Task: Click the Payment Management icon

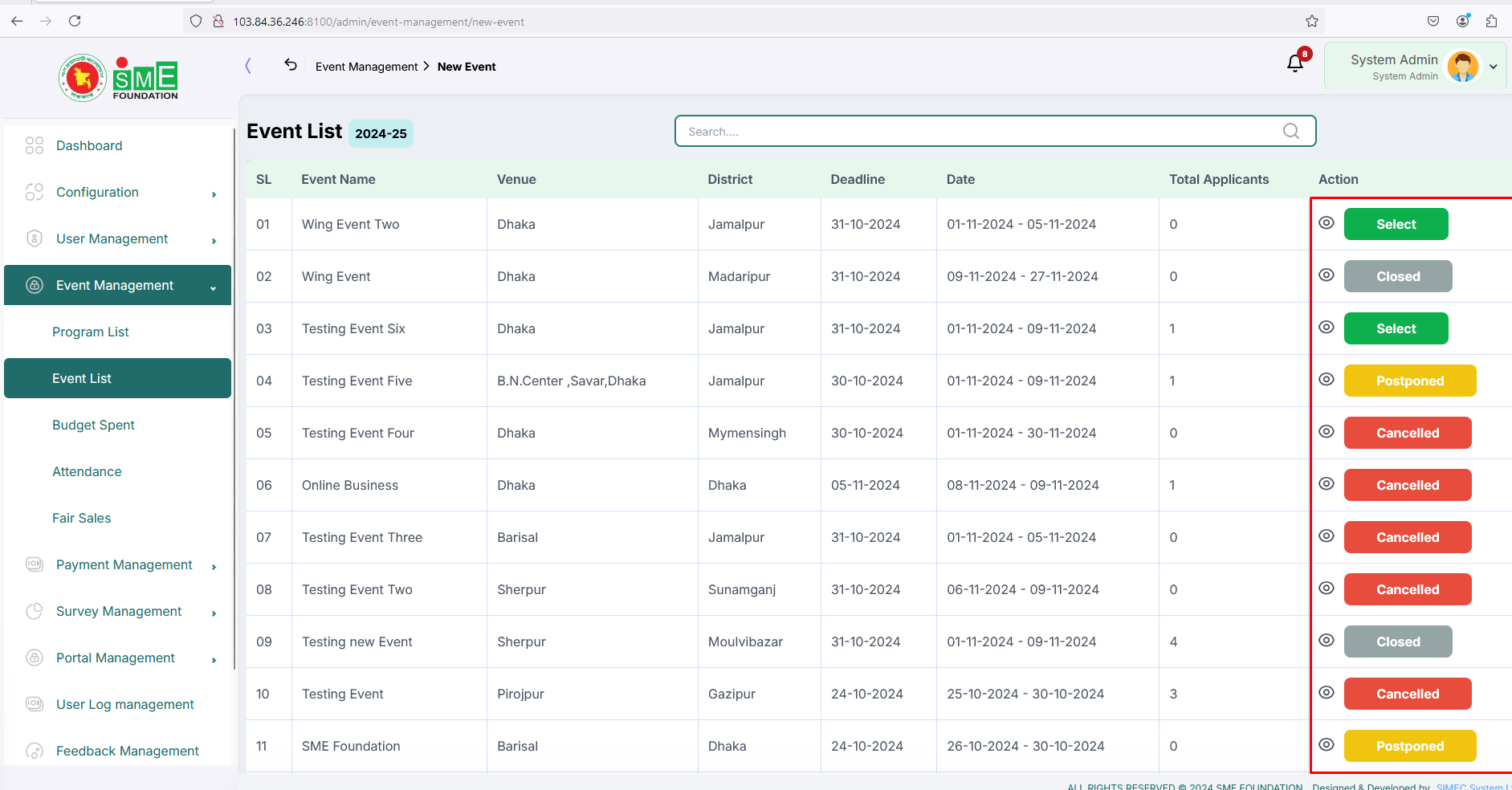Action: pos(35,564)
